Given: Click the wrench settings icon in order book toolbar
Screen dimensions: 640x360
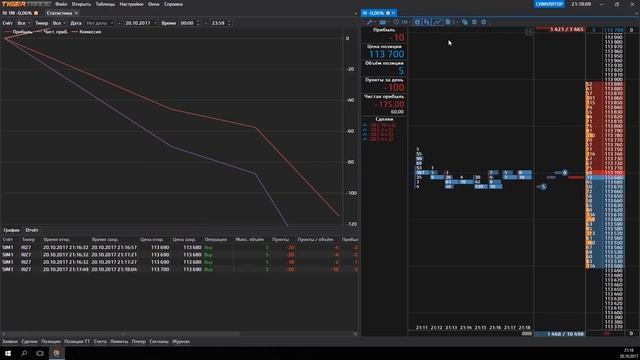Looking at the screenshot, I should point(370,22).
